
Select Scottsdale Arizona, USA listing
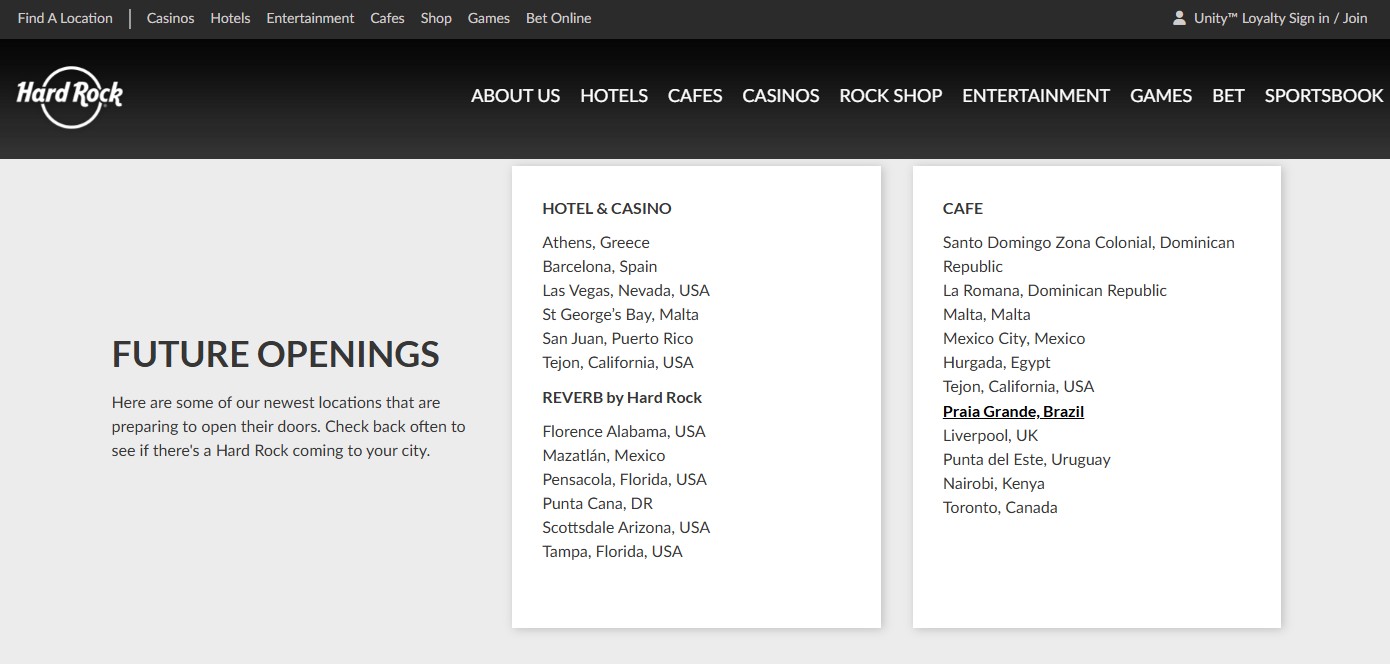626,527
